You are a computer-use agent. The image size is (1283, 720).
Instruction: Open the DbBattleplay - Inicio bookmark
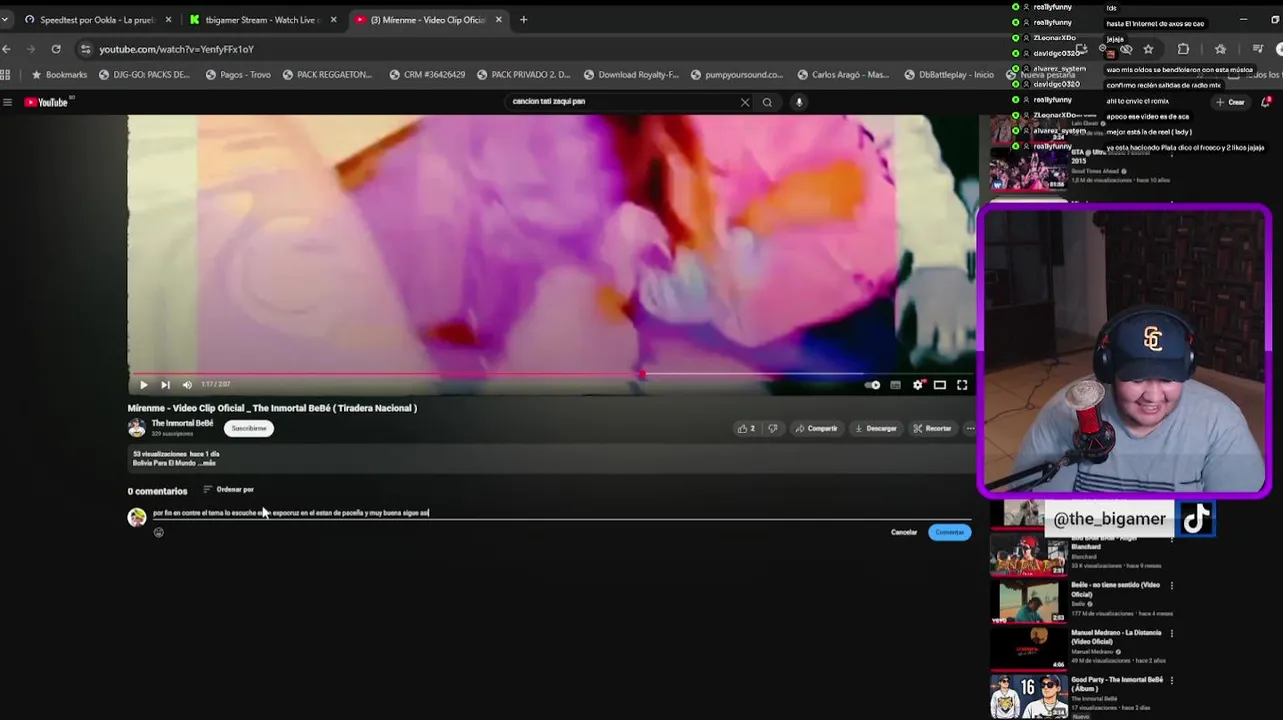(949, 75)
